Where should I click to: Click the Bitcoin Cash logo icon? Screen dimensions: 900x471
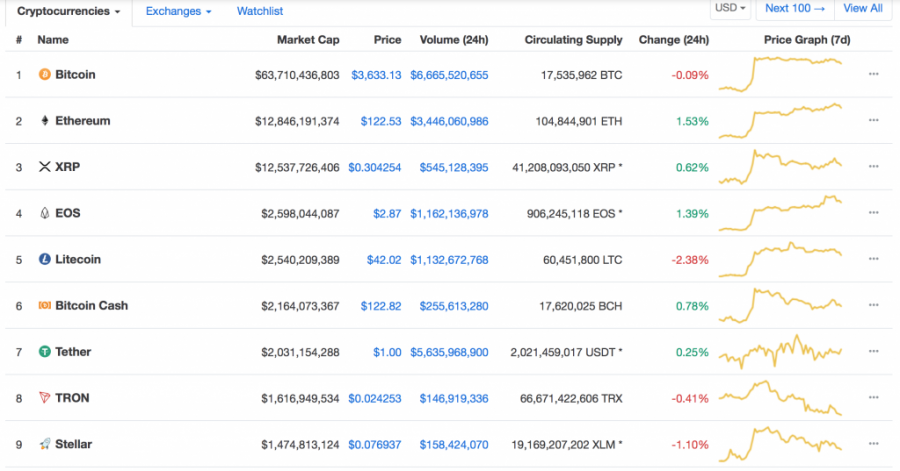point(44,305)
